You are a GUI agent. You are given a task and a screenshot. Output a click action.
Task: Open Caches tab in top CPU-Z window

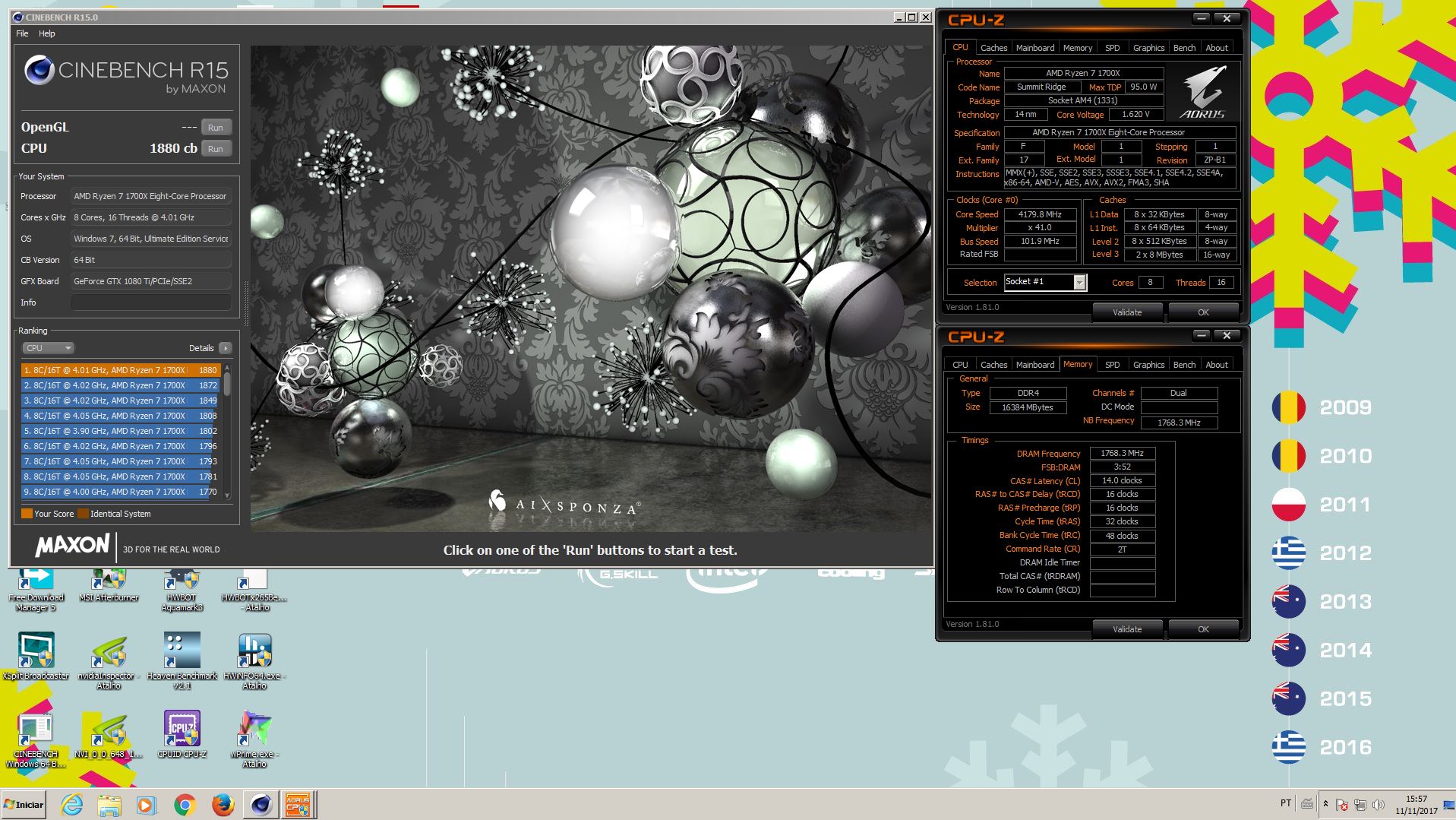tap(993, 48)
